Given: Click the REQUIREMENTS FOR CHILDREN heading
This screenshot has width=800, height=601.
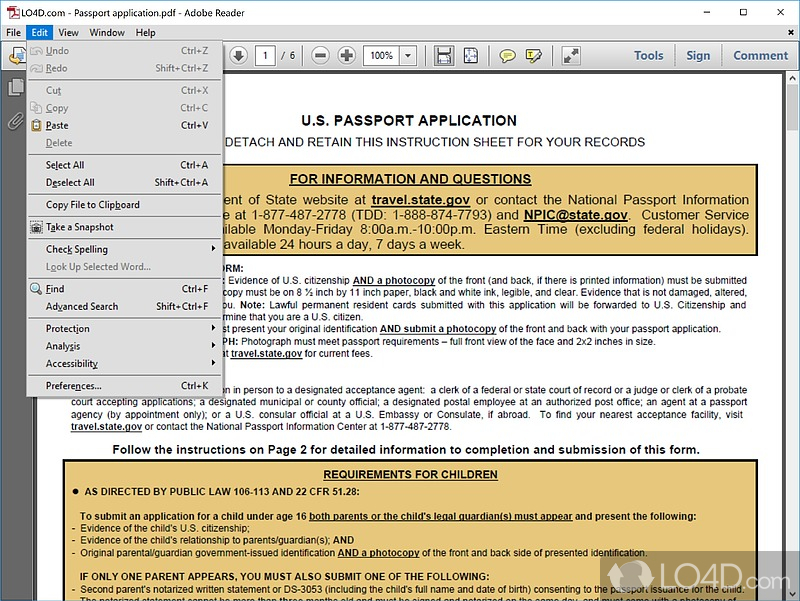Looking at the screenshot, I should [410, 474].
